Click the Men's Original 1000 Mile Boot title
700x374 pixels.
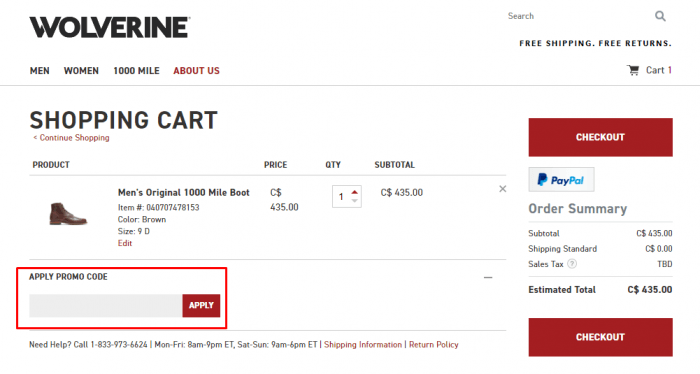(x=183, y=193)
